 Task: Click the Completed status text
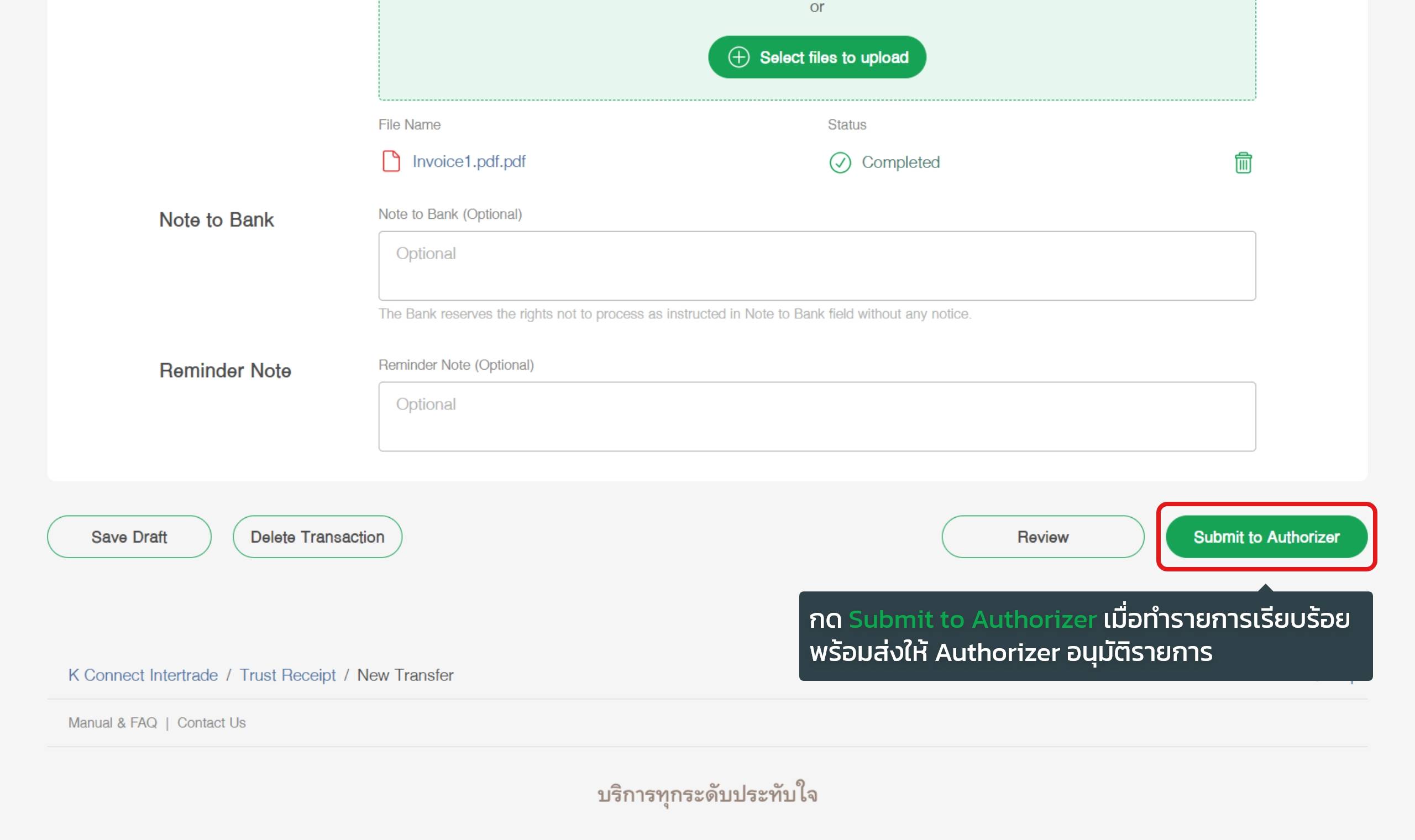click(x=900, y=162)
